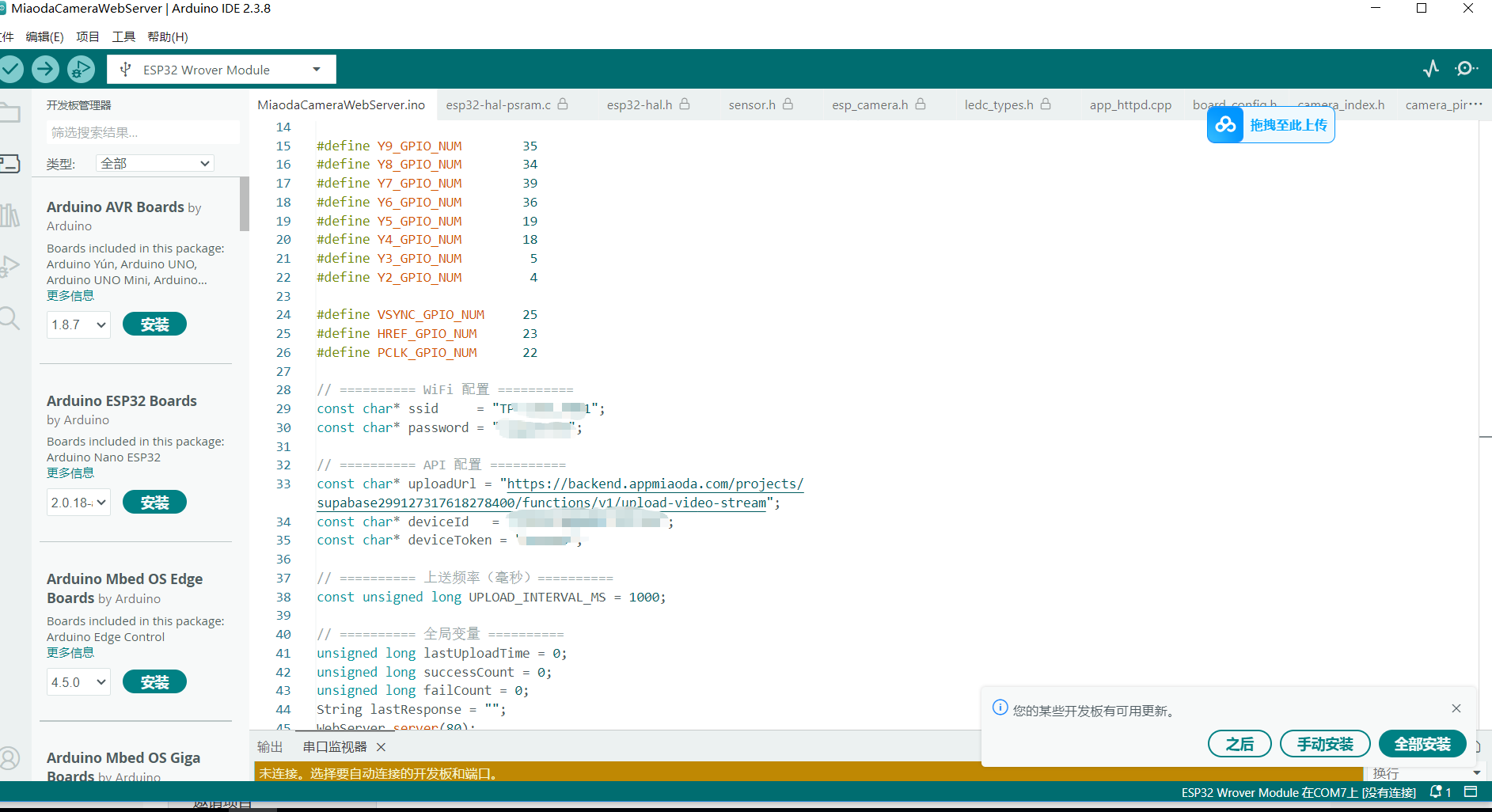Expand the 类型 filter dropdown
This screenshot has width=1492, height=812.
[155, 164]
